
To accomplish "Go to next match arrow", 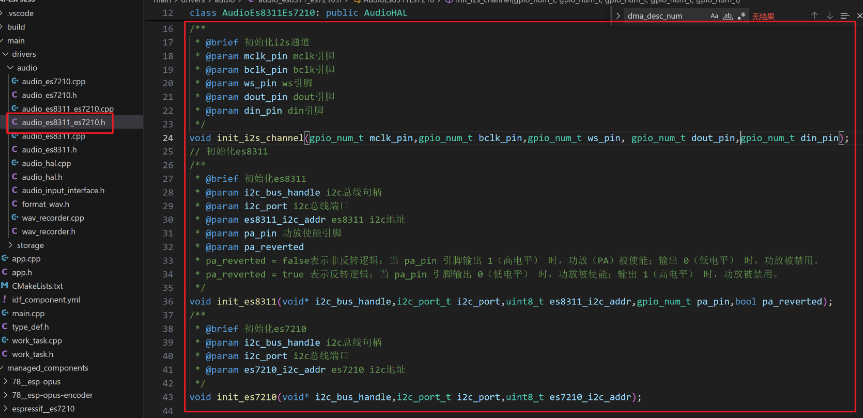I will (x=829, y=16).
